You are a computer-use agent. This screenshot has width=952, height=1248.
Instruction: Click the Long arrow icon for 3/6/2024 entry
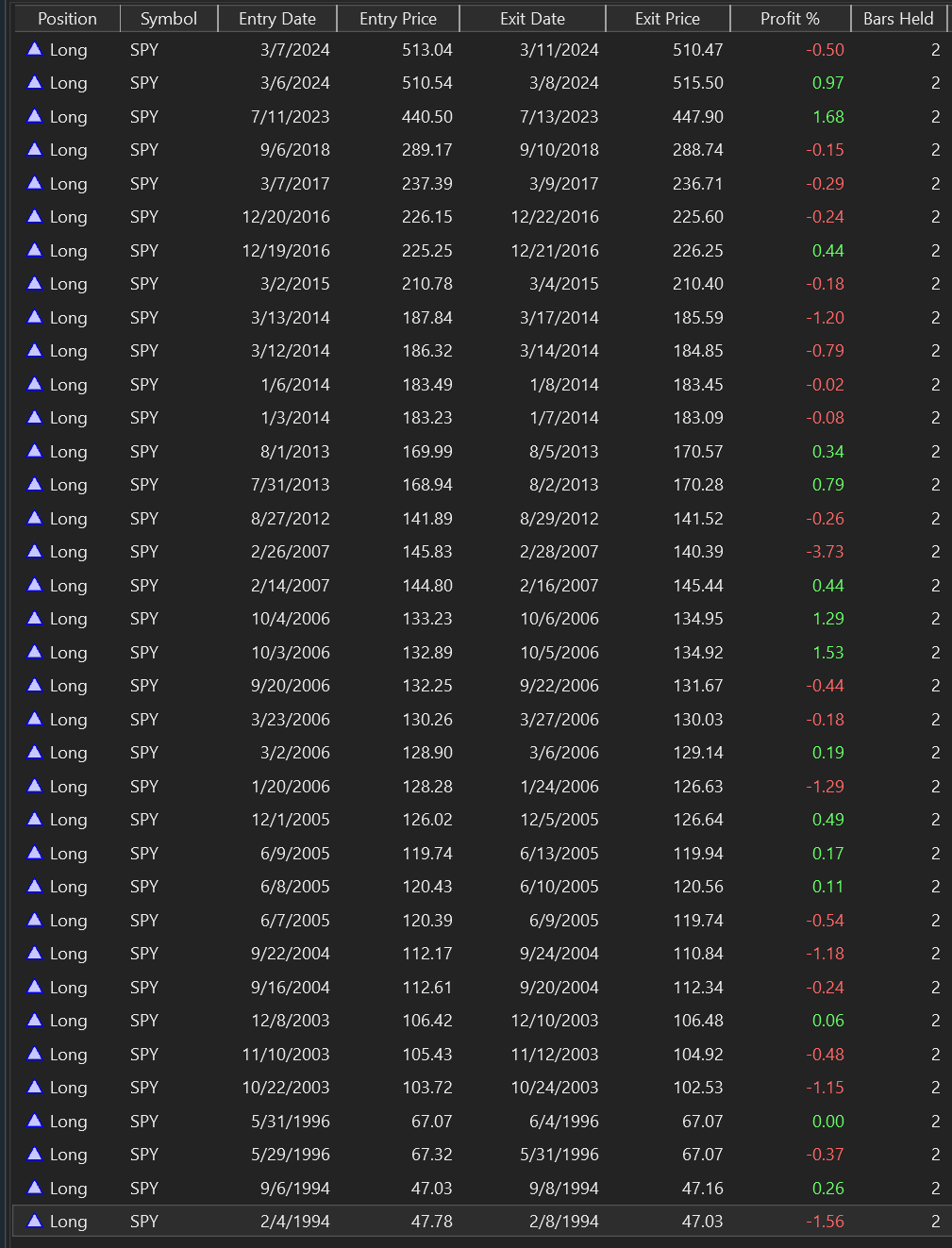coord(35,82)
